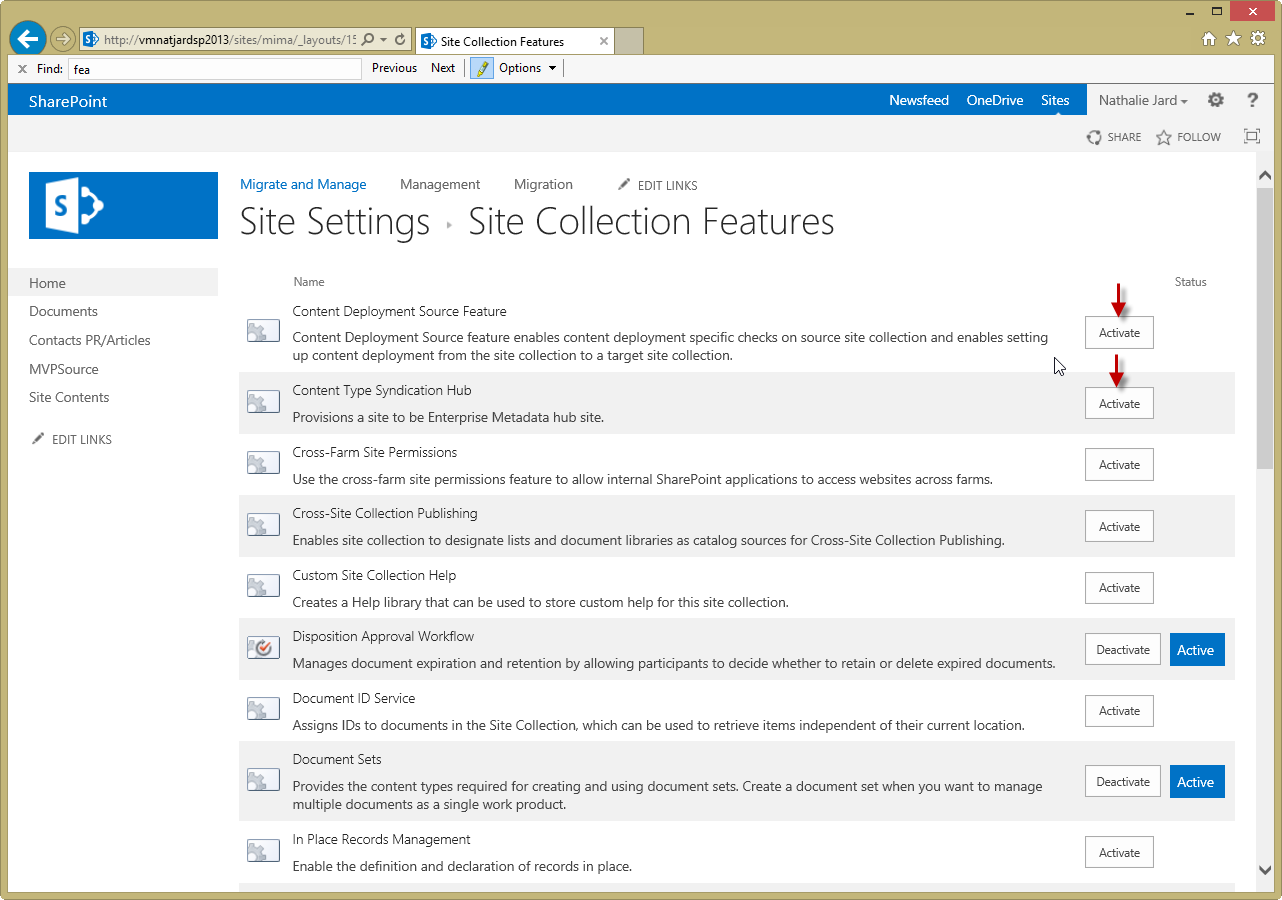Open the Management navigation link
Viewport: 1282px width, 900px height.
pos(440,184)
